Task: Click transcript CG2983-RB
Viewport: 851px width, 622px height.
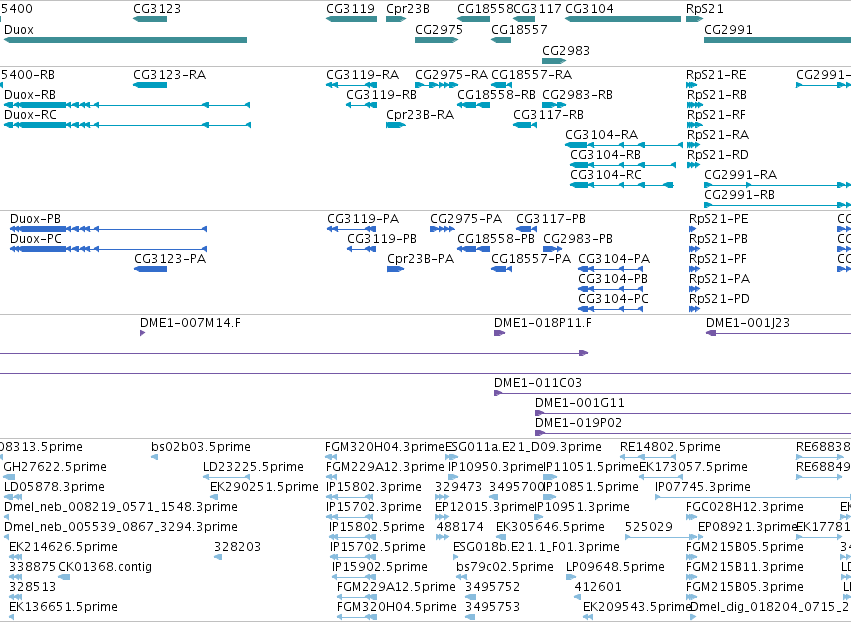Action: 577,95
